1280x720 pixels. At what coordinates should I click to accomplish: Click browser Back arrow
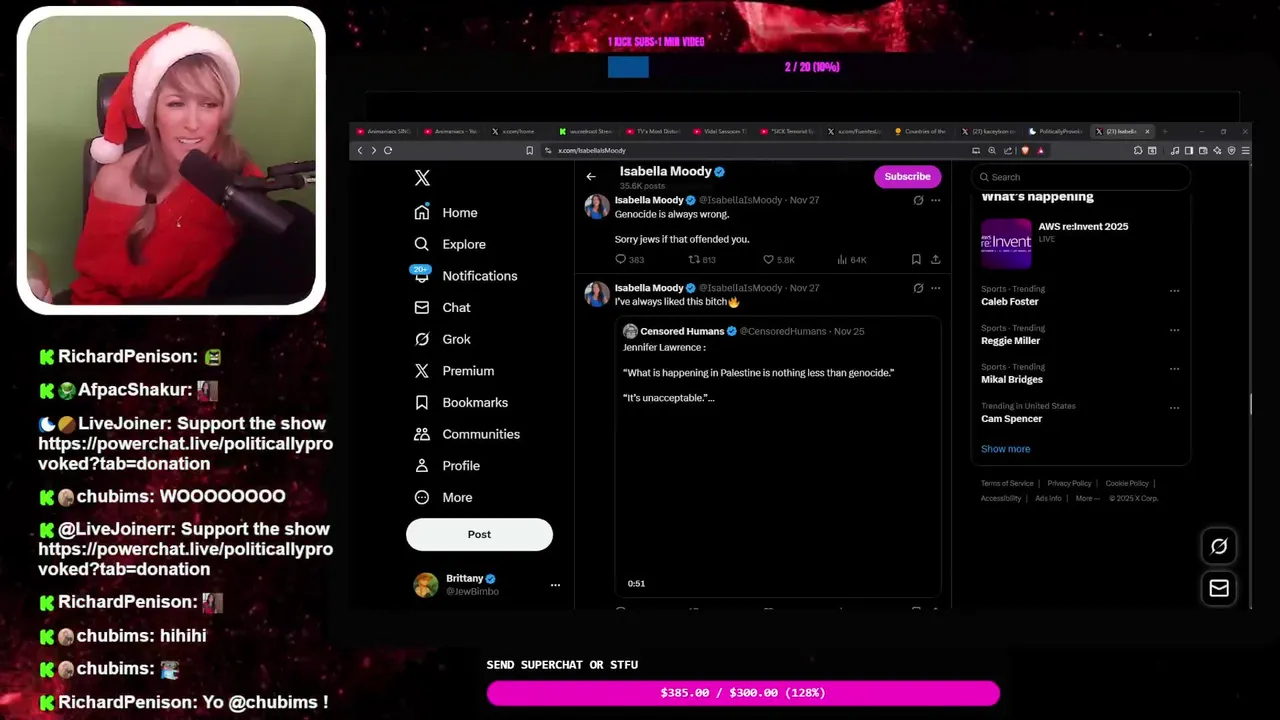[x=360, y=151]
